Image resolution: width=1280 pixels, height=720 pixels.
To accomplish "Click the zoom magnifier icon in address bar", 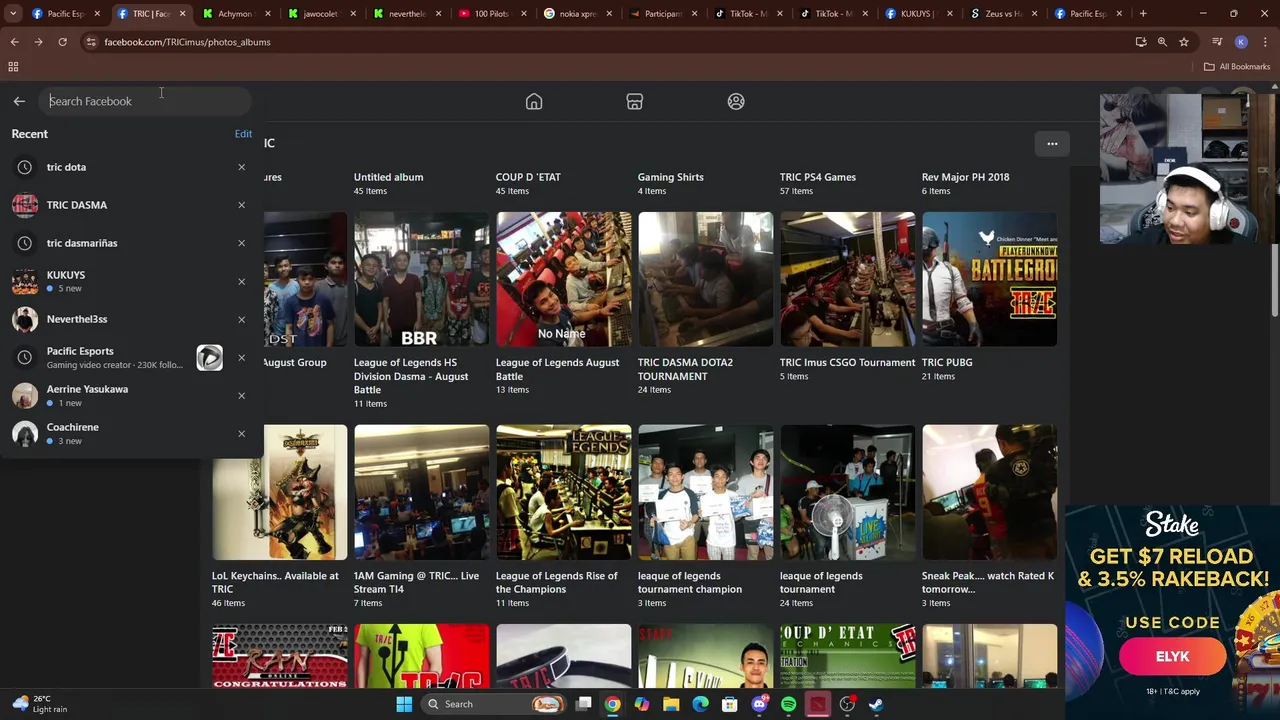I will coord(1162,42).
